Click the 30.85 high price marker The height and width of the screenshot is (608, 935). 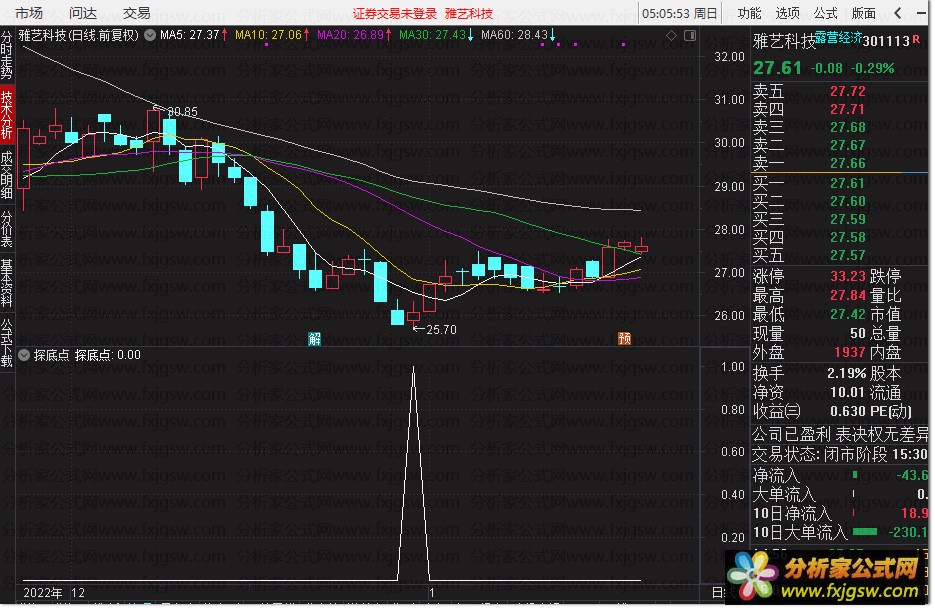point(182,111)
